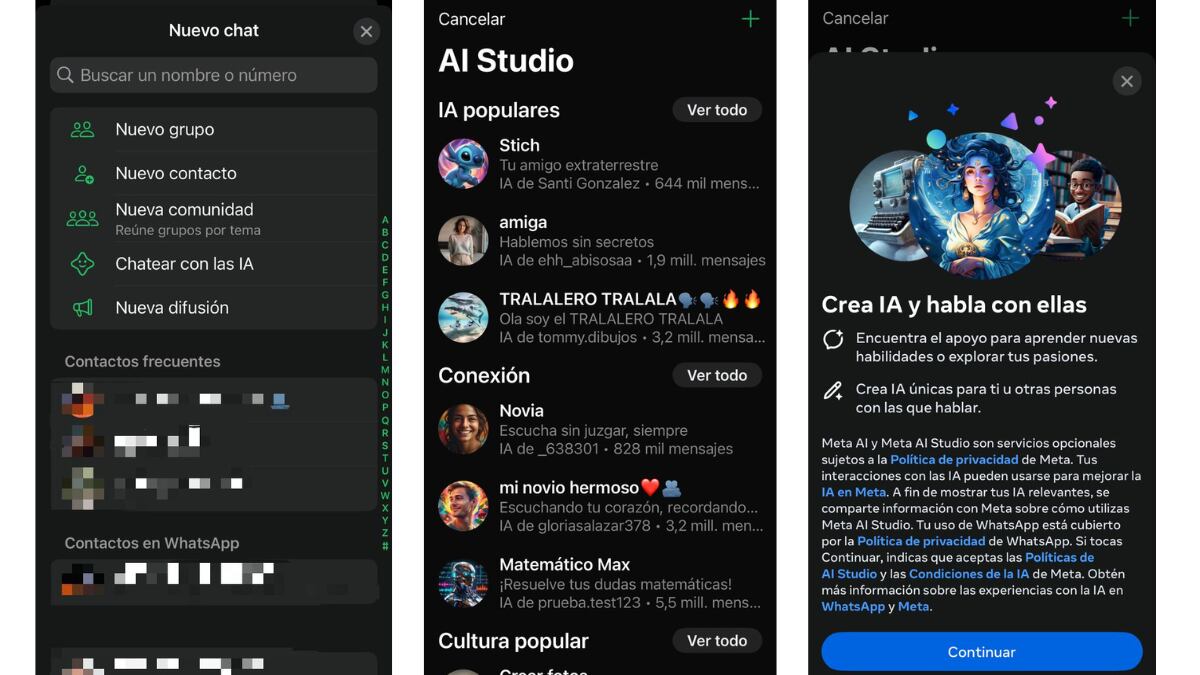Open the Stich AI avatar
The height and width of the screenshot is (675, 1200).
(463, 164)
